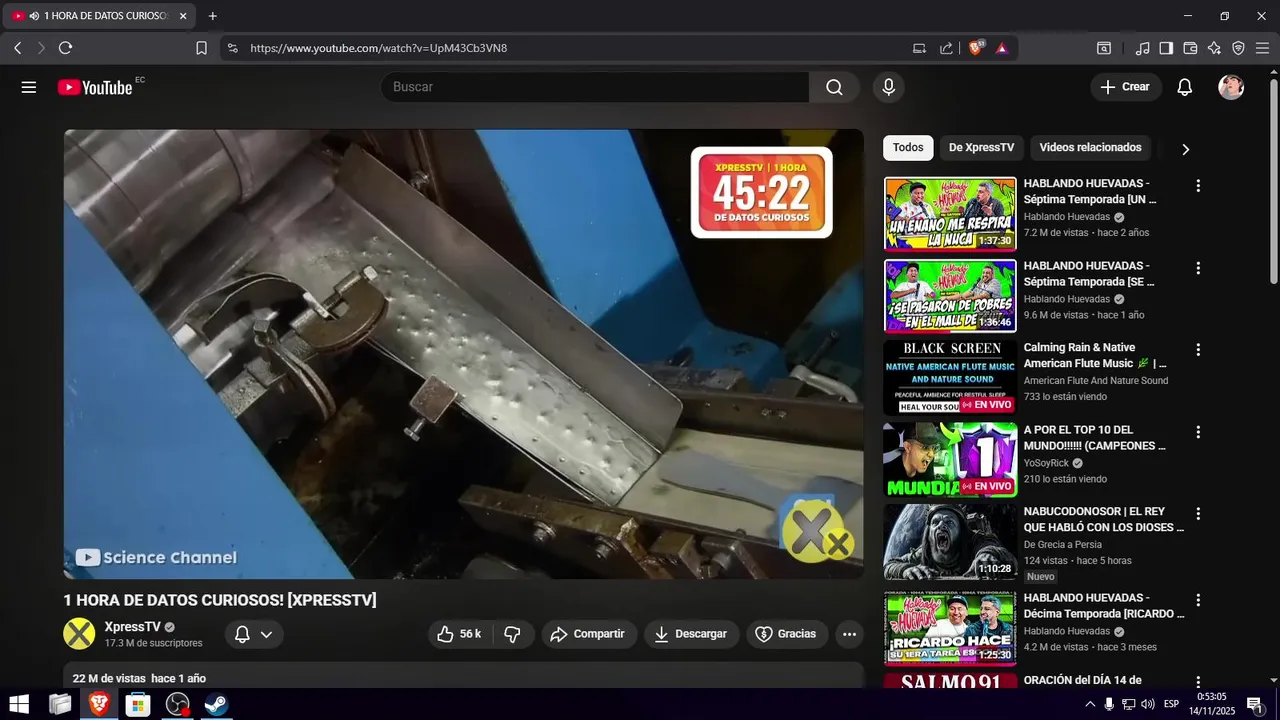
Task: Open tab search icon in toolbar
Action: pos(1104,48)
